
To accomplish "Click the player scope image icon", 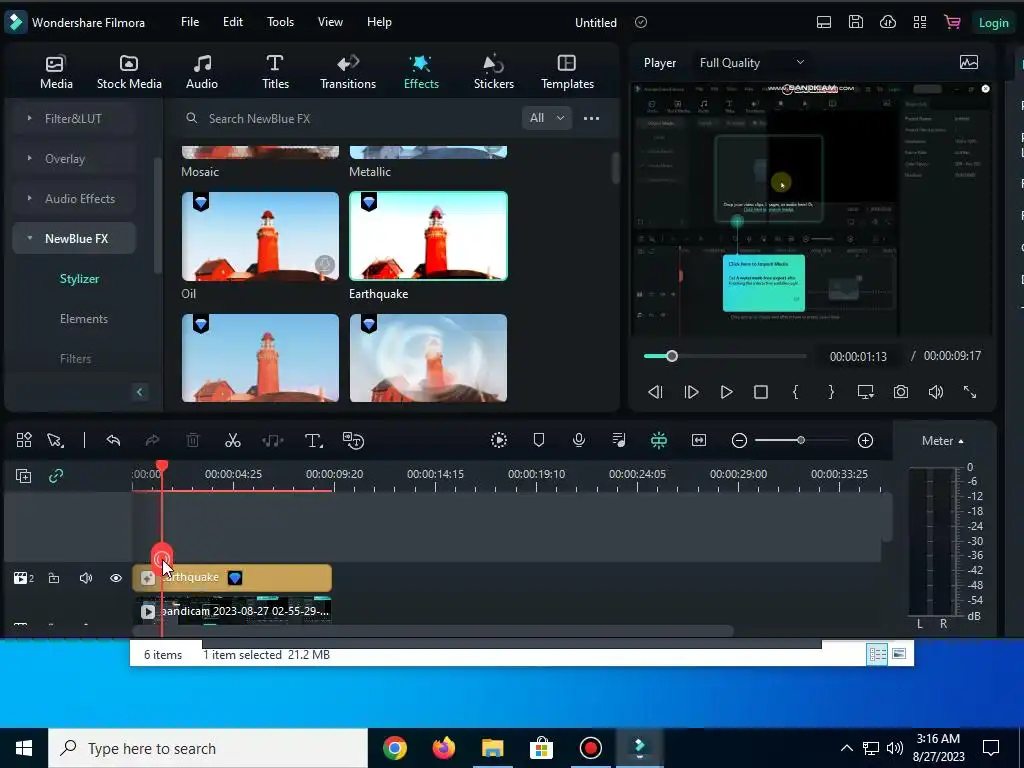I will coord(968,63).
